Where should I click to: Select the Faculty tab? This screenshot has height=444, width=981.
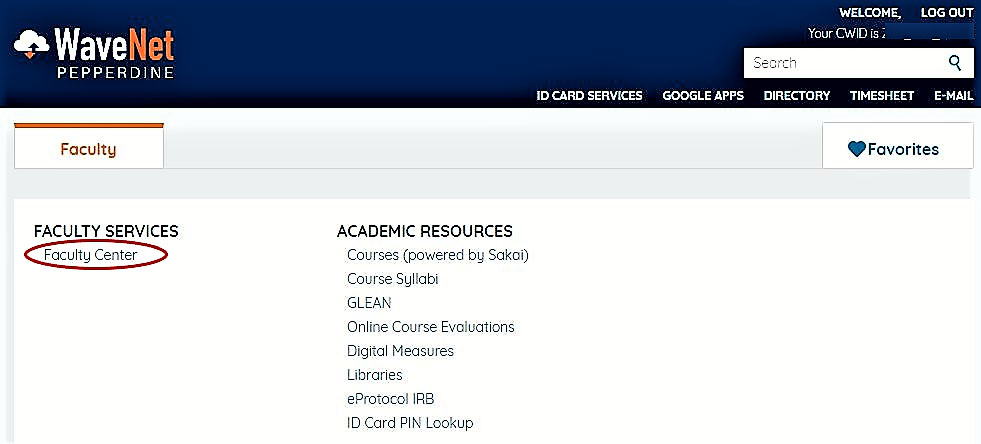[88, 149]
